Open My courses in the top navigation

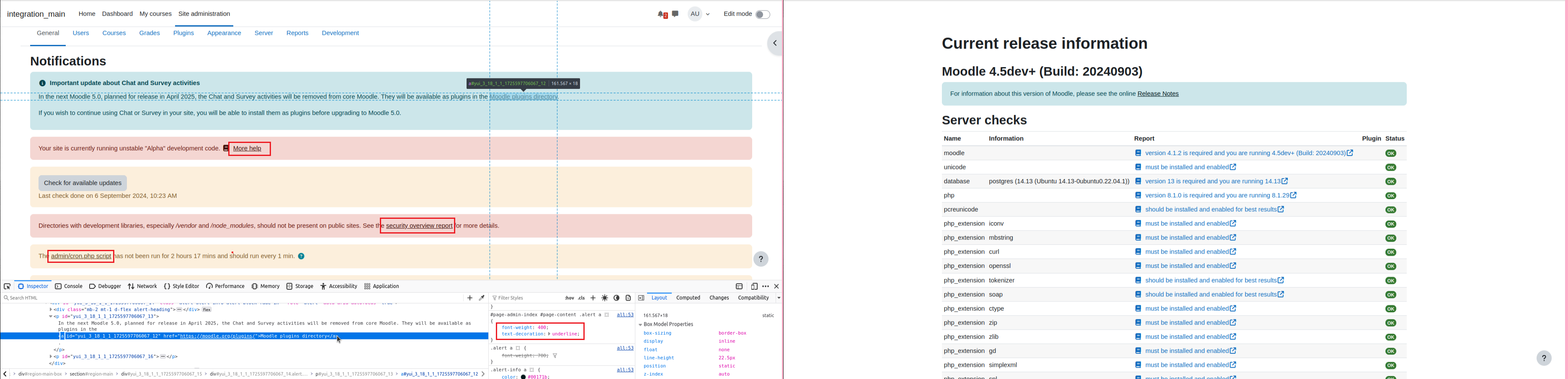point(155,14)
